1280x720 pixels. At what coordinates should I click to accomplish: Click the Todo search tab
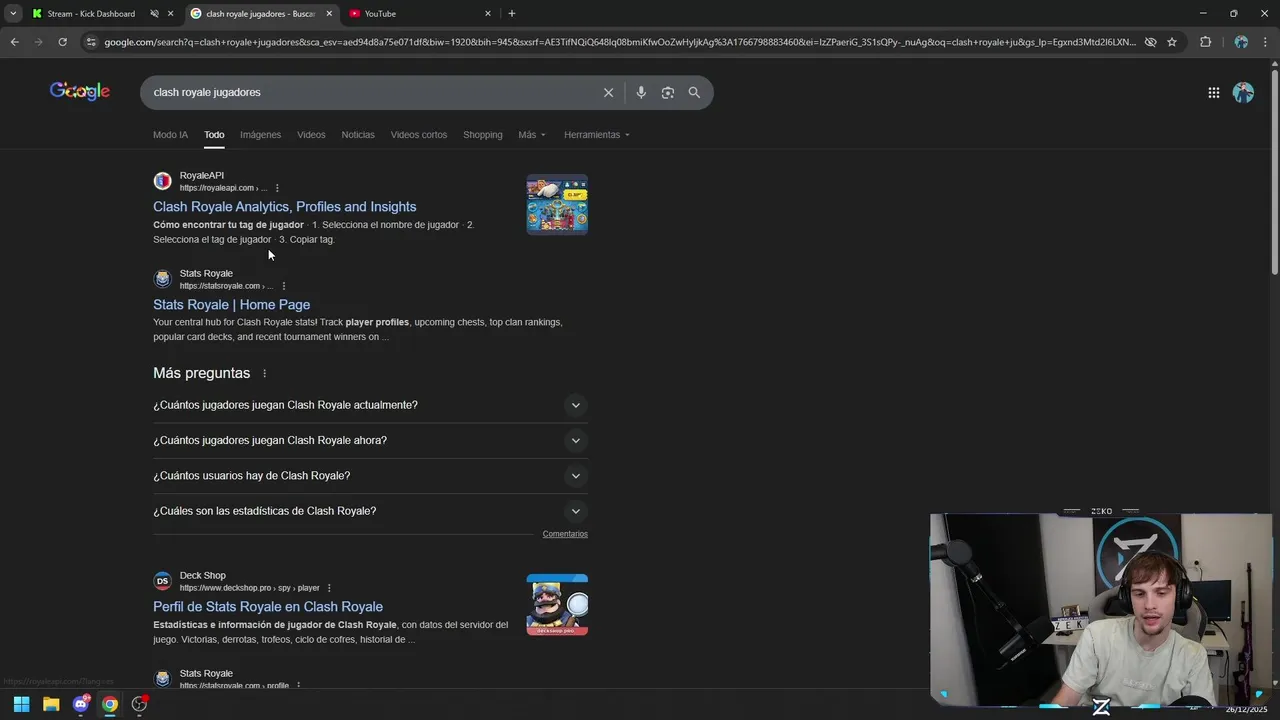tap(214, 135)
